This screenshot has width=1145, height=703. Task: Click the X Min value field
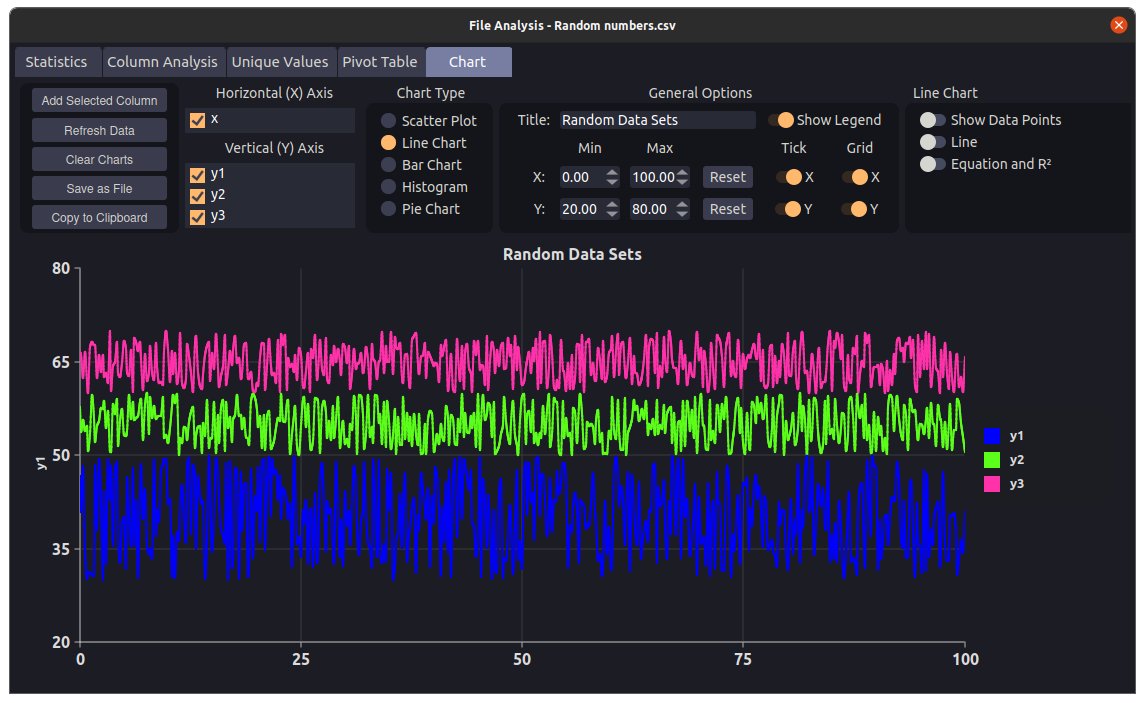pos(582,177)
